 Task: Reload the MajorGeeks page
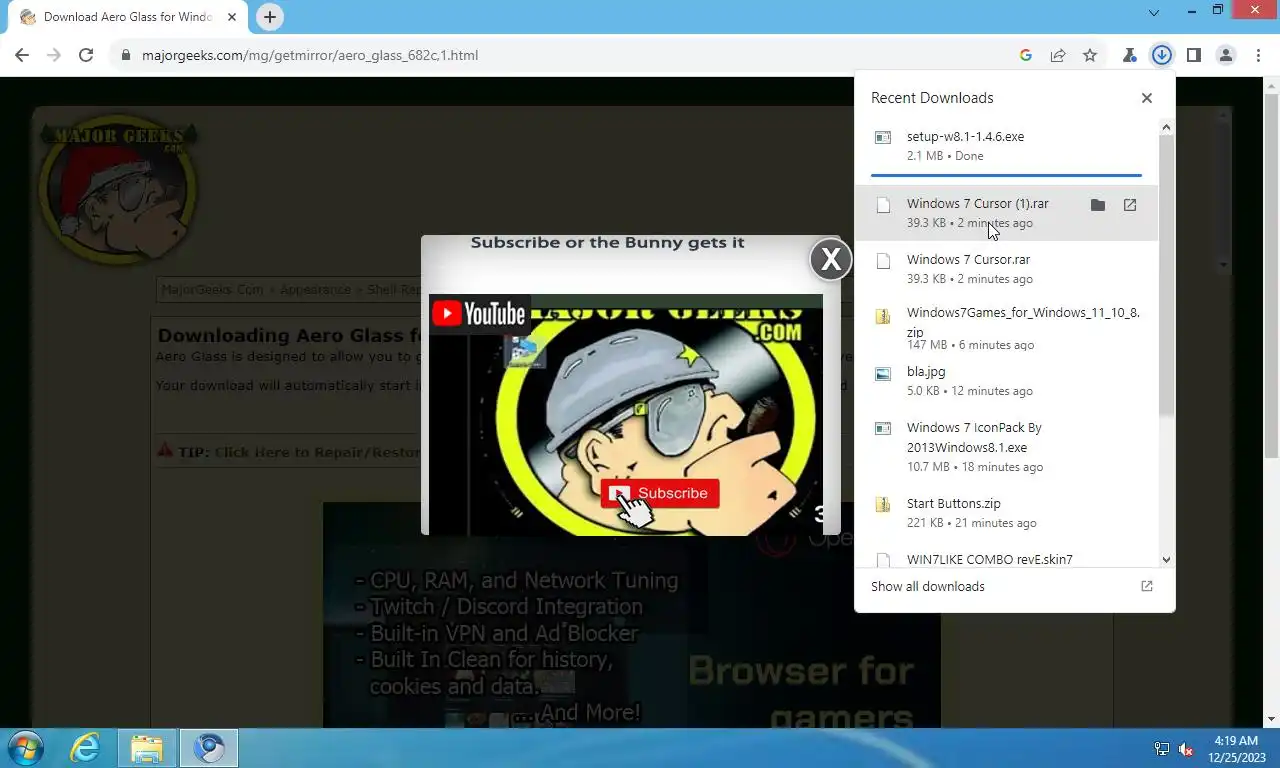(86, 55)
